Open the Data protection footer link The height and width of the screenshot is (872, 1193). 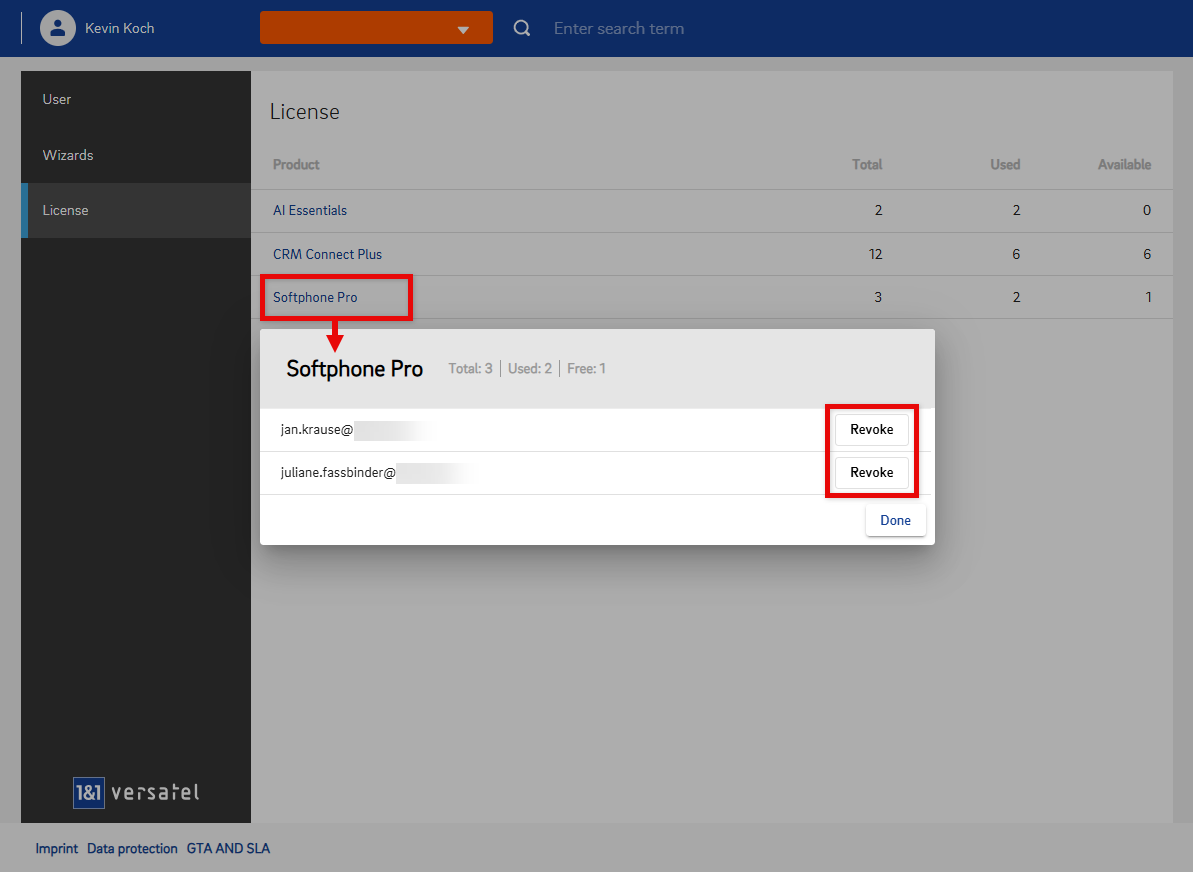tap(132, 848)
